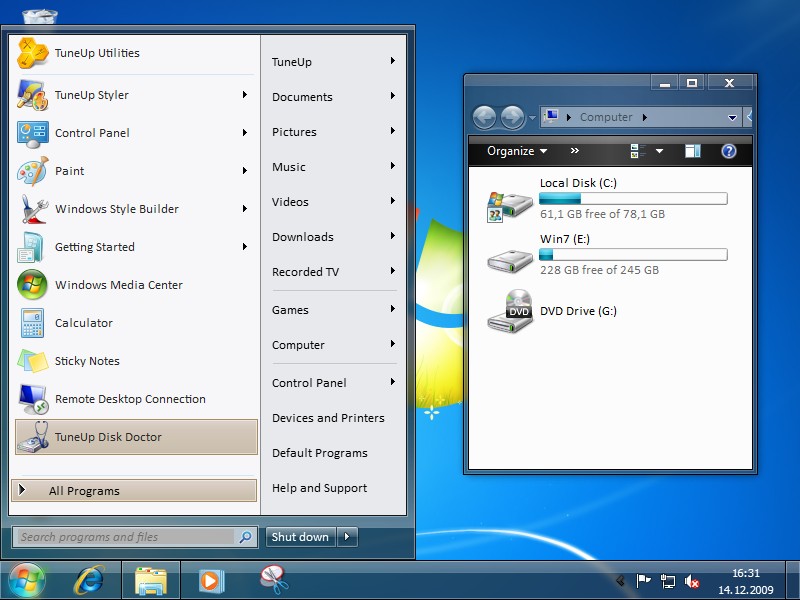Click the DVD Drive (G:) disc icon
Image resolution: width=800 pixels, height=600 pixels.
(510, 311)
